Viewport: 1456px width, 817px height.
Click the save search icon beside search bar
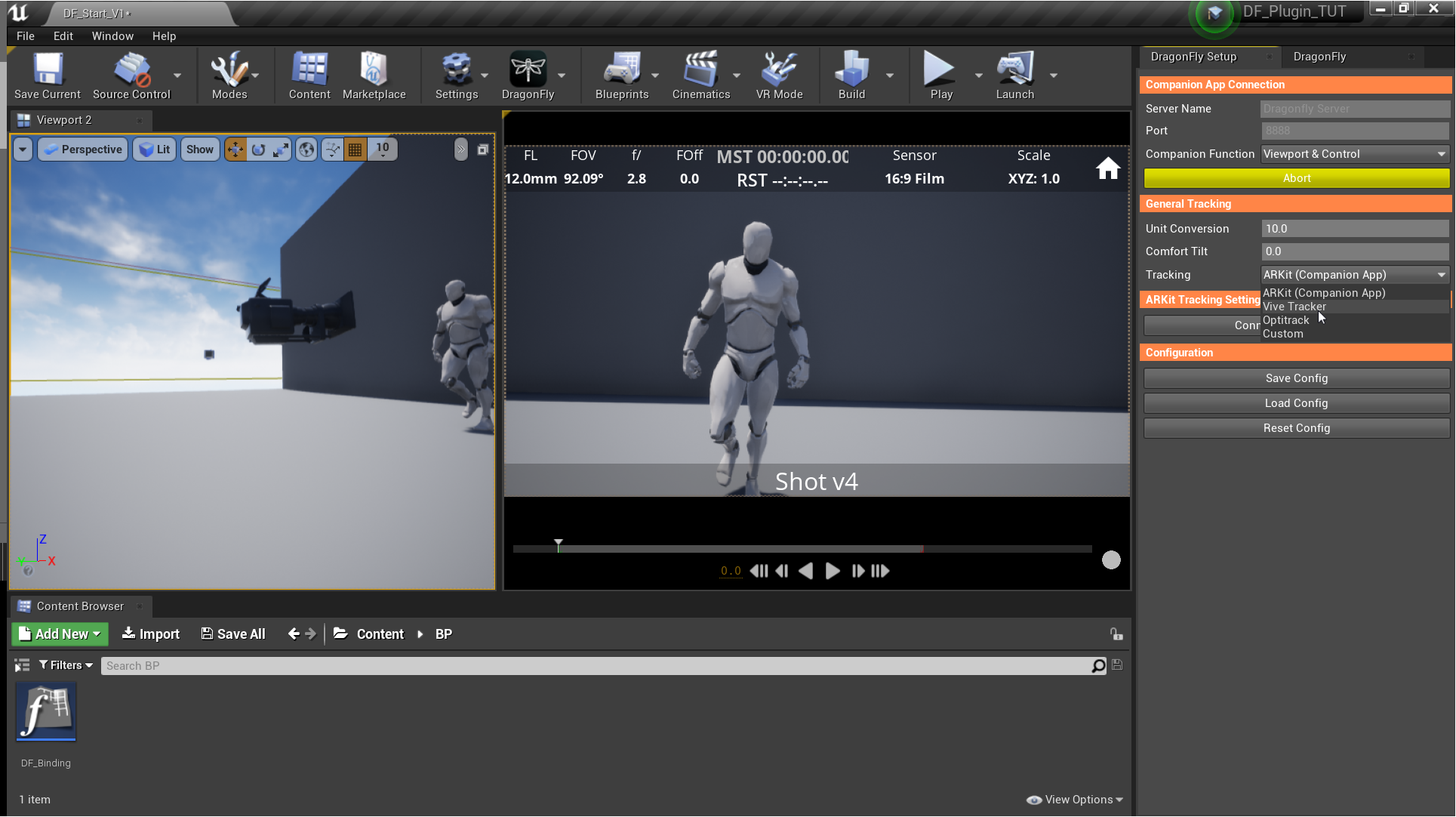[x=1117, y=665]
